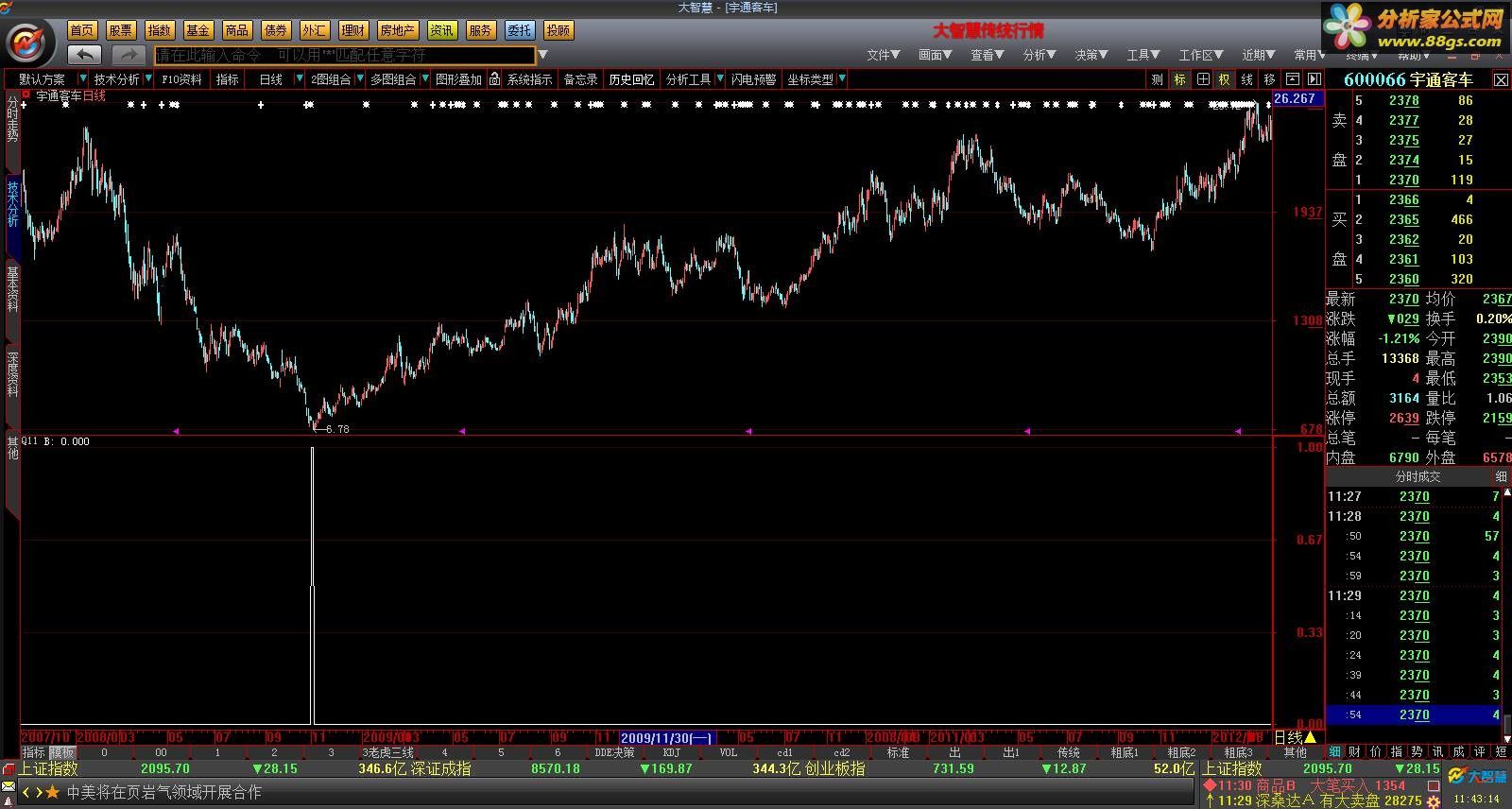Image resolution: width=1512 pixels, height=809 pixels.
Task: Toggle the 权 ex-rights adjustment icon
Action: point(1224,79)
